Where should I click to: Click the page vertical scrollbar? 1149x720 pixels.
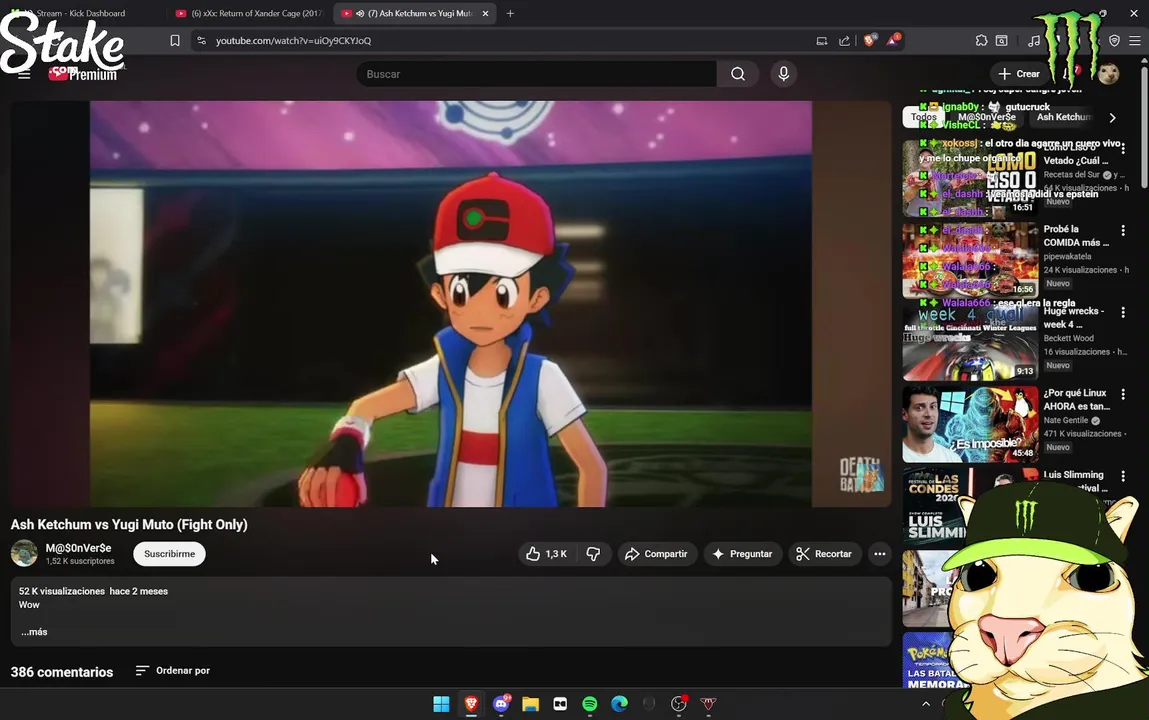(x=1144, y=128)
